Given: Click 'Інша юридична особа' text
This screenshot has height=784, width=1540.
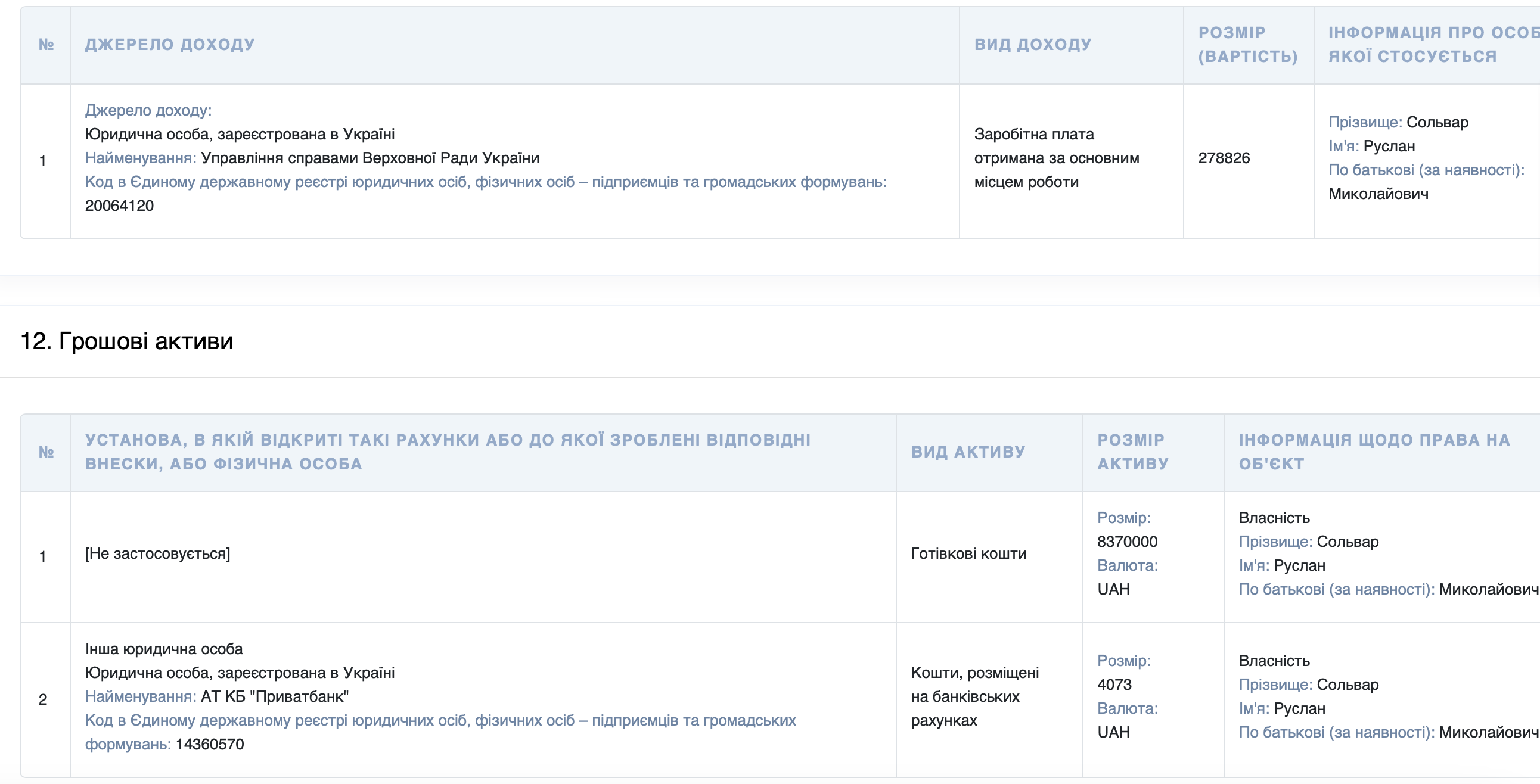Looking at the screenshot, I should tap(164, 648).
